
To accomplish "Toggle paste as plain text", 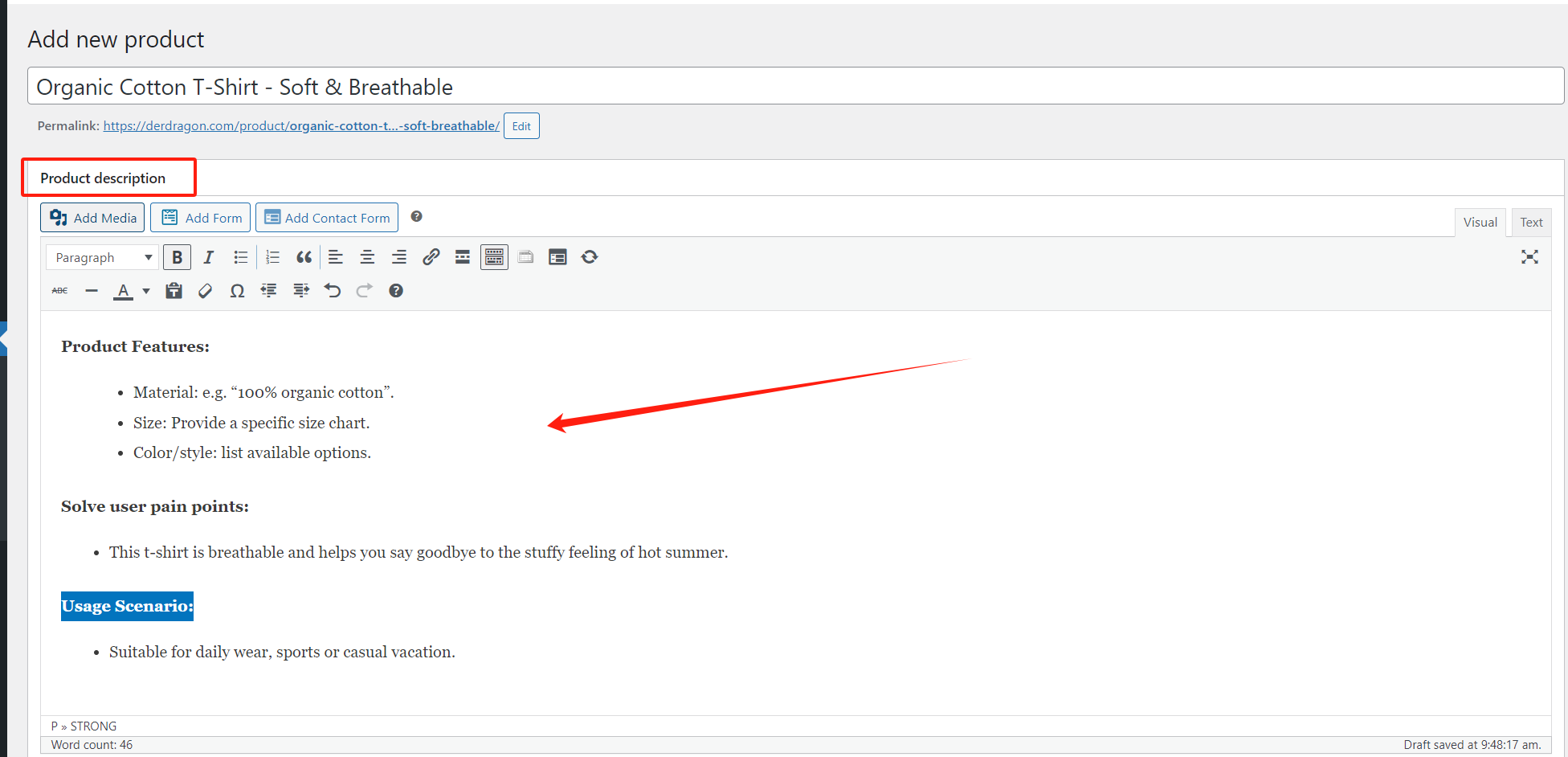I will 174,291.
